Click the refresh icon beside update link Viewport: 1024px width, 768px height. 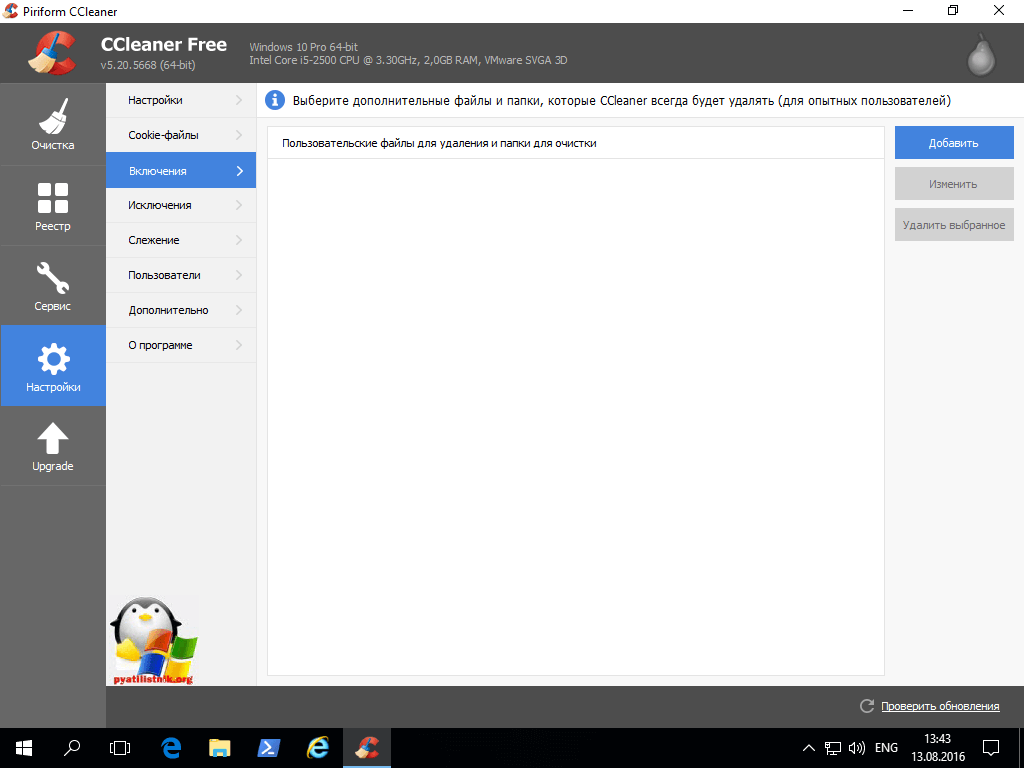point(867,705)
